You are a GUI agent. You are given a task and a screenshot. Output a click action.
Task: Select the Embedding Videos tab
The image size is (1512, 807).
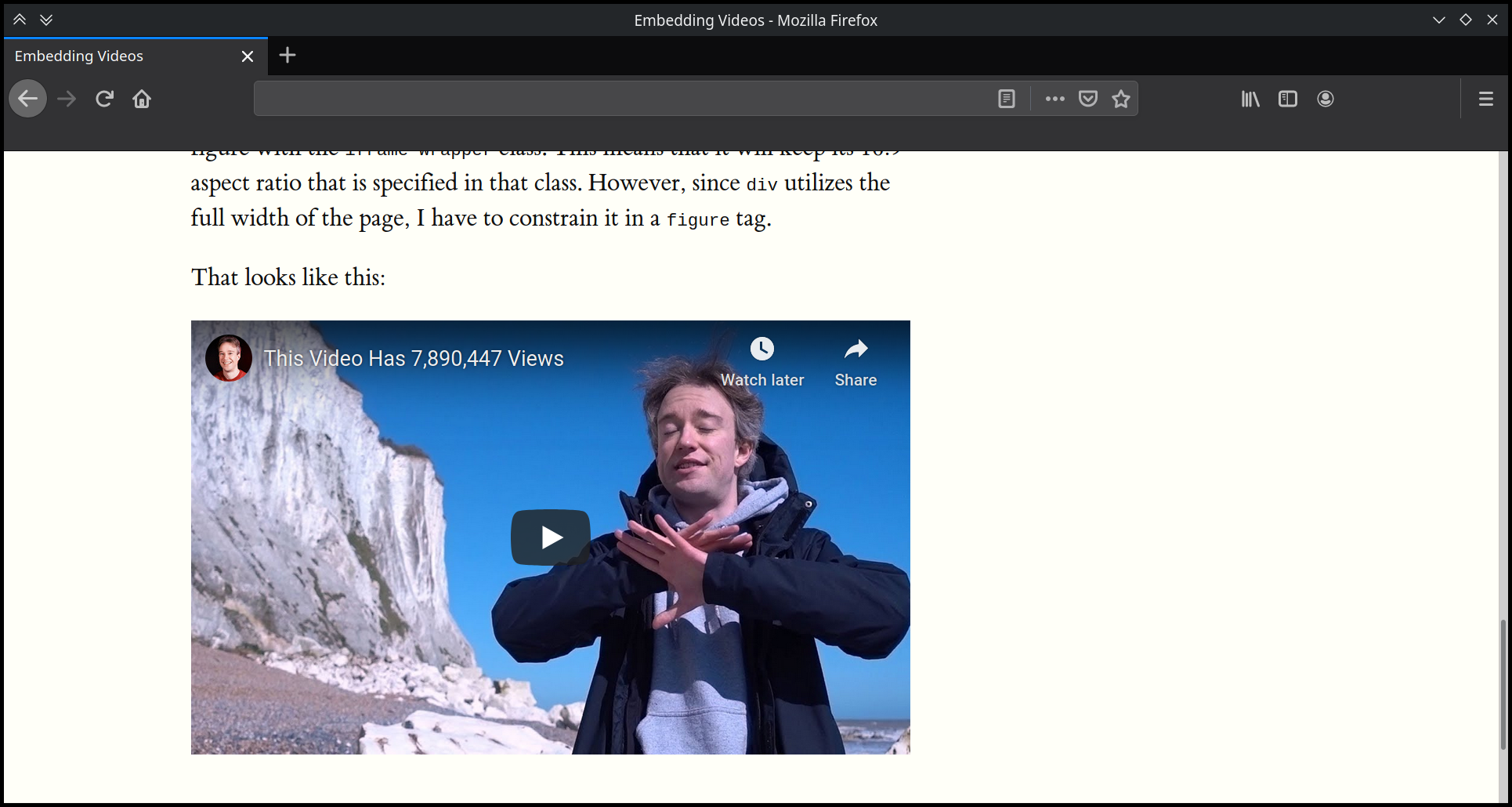click(136, 56)
